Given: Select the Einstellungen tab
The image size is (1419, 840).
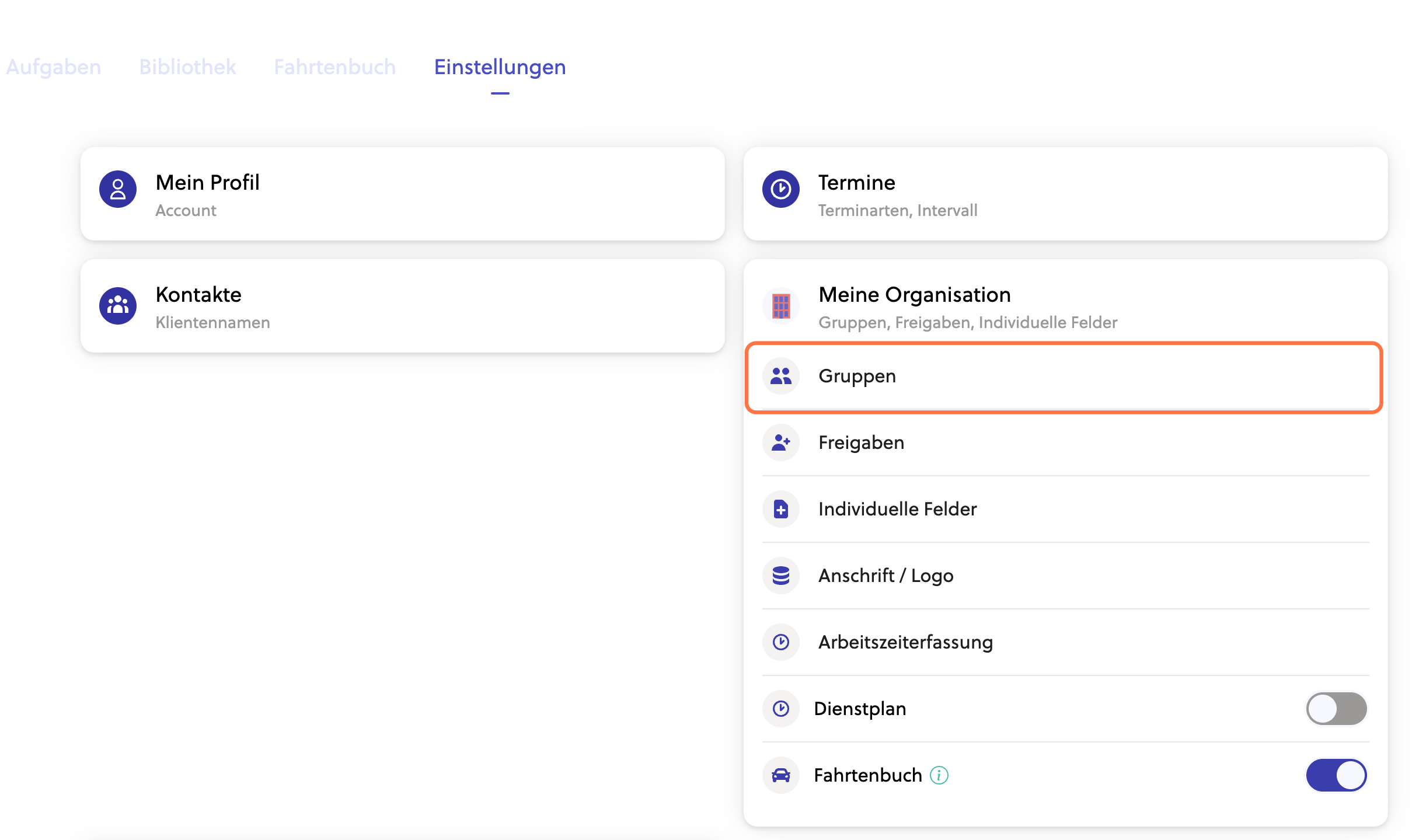Looking at the screenshot, I should (x=500, y=67).
